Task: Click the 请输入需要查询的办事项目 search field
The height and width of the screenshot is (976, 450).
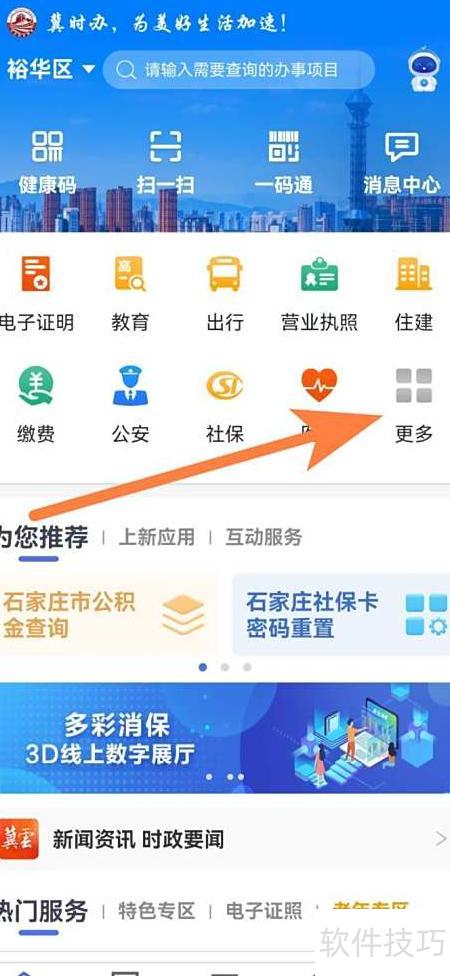Action: point(239,70)
